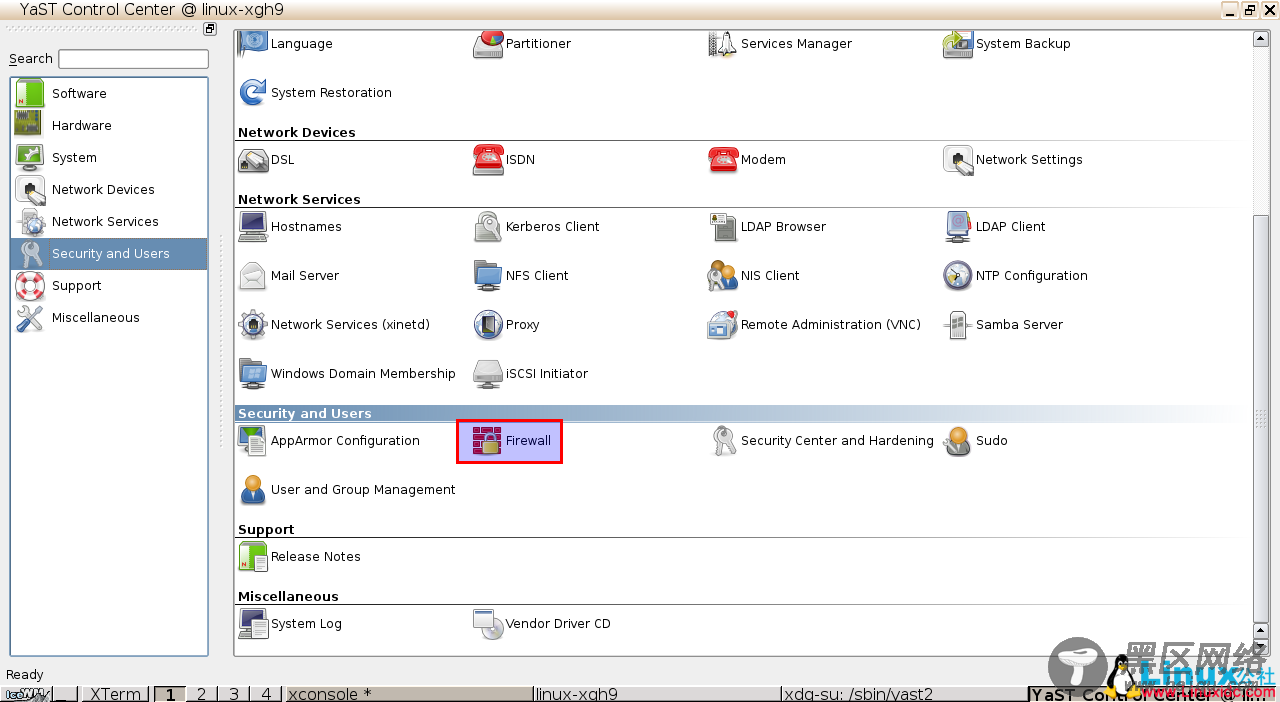Choose the System category in sidebar
Image resolution: width=1280 pixels, height=702 pixels.
109,157
